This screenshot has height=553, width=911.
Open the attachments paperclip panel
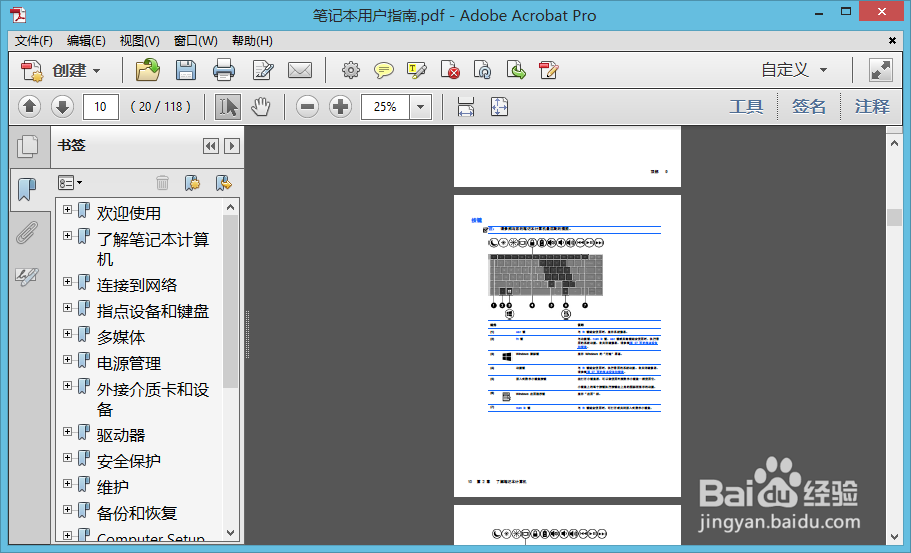(27, 232)
